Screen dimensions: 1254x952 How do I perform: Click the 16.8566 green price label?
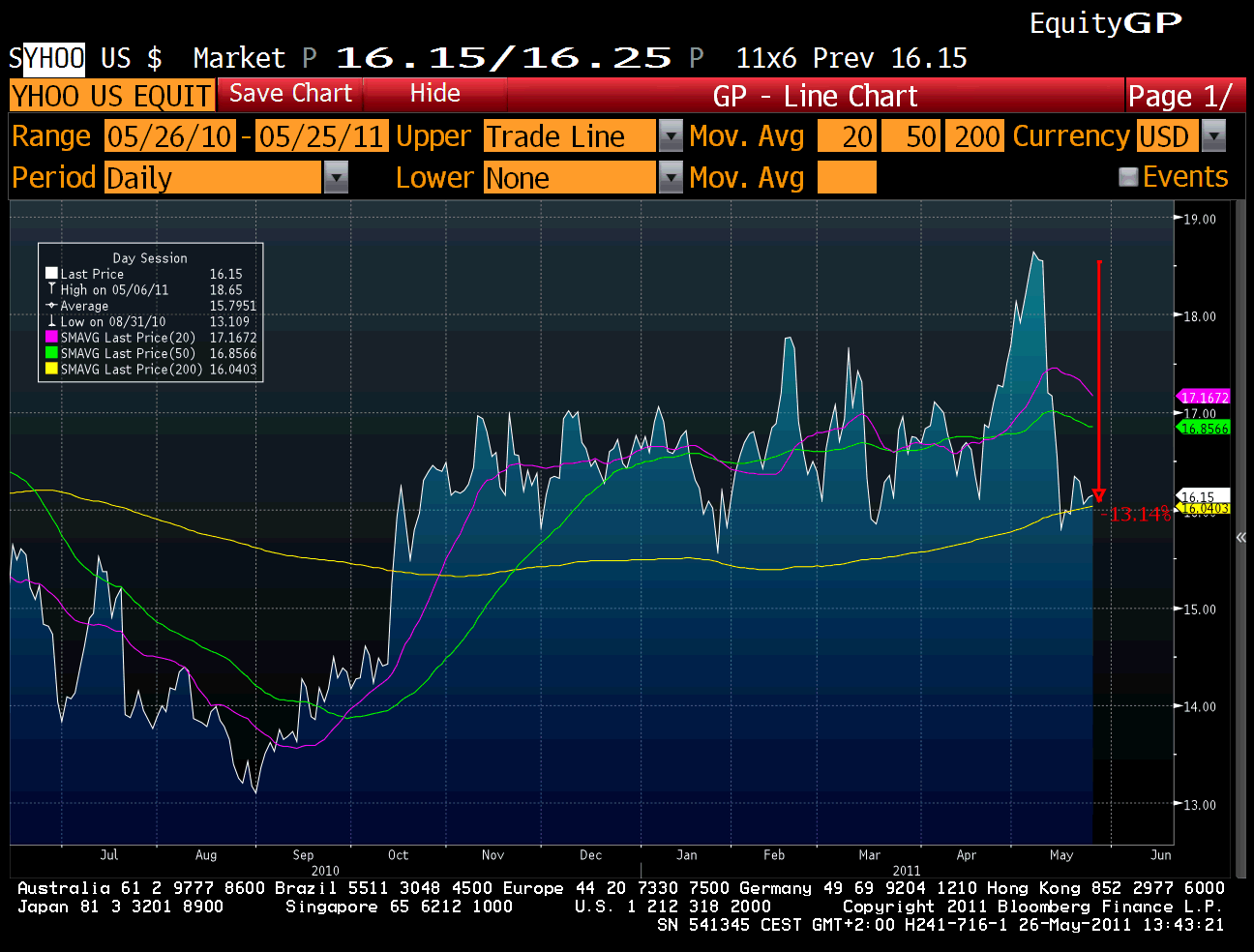tap(1204, 429)
